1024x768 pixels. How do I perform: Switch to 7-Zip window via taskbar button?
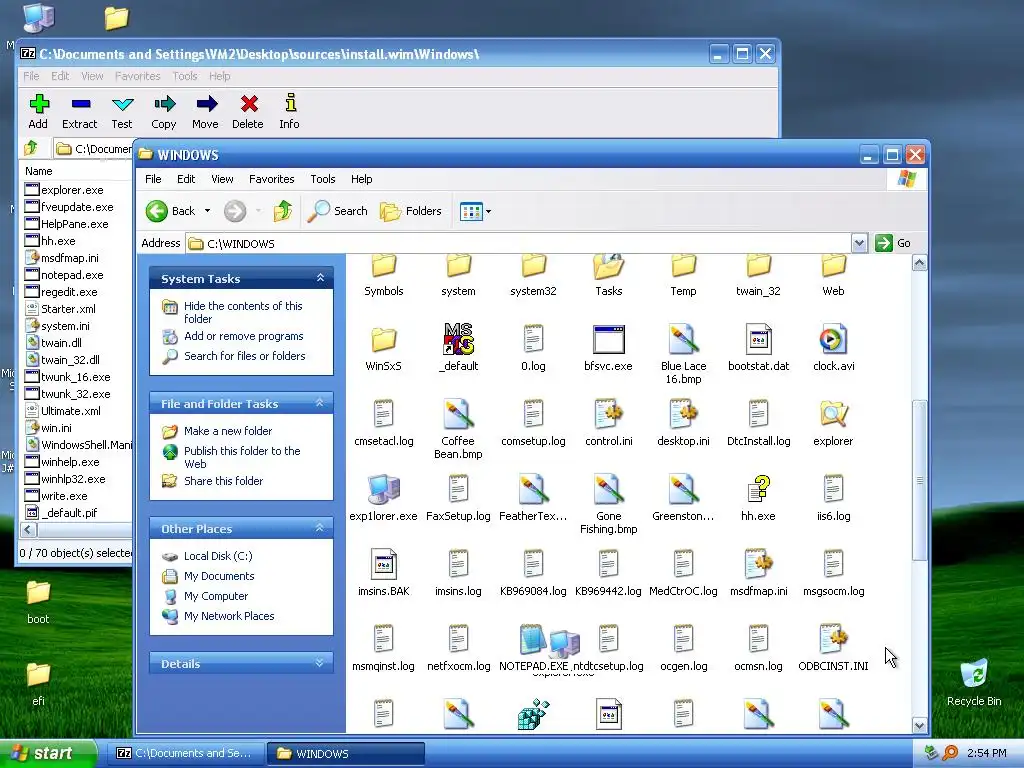click(x=184, y=753)
